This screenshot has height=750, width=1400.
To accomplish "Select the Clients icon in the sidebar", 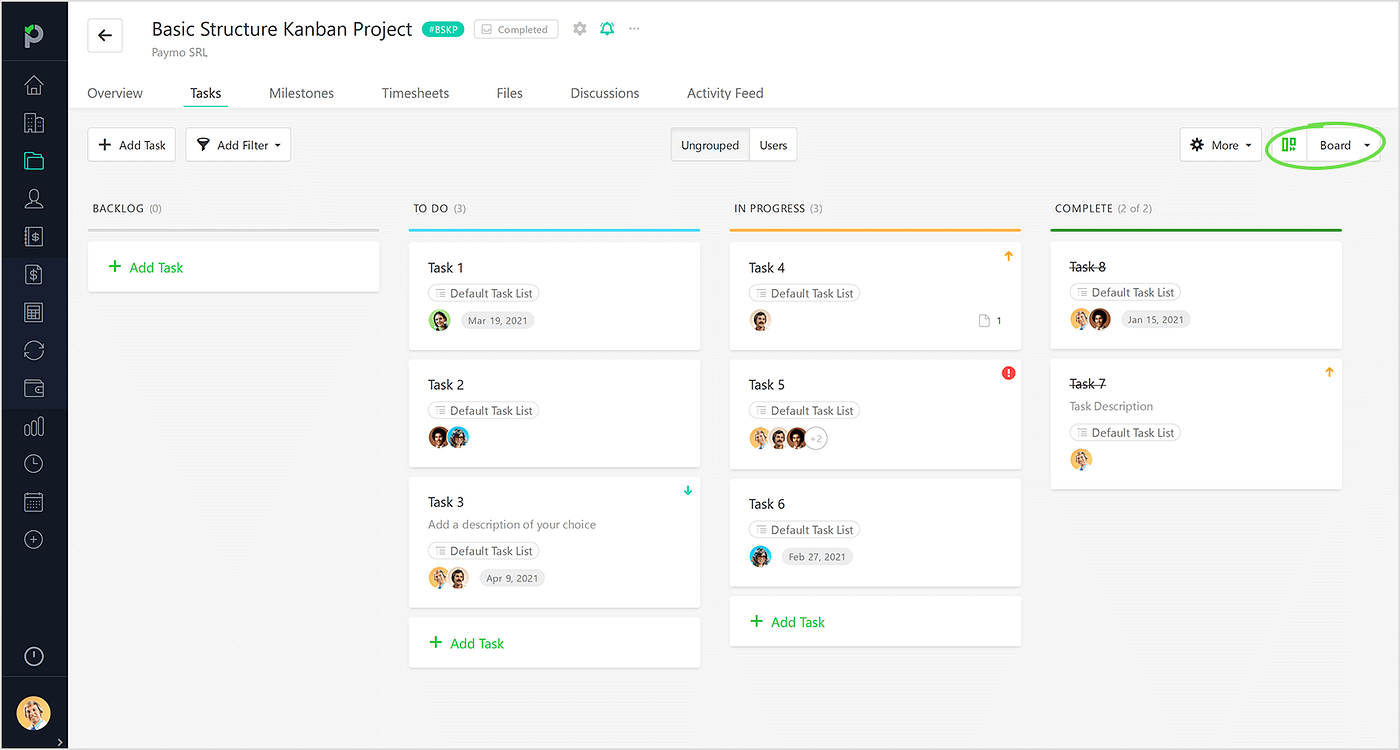I will tap(34, 198).
